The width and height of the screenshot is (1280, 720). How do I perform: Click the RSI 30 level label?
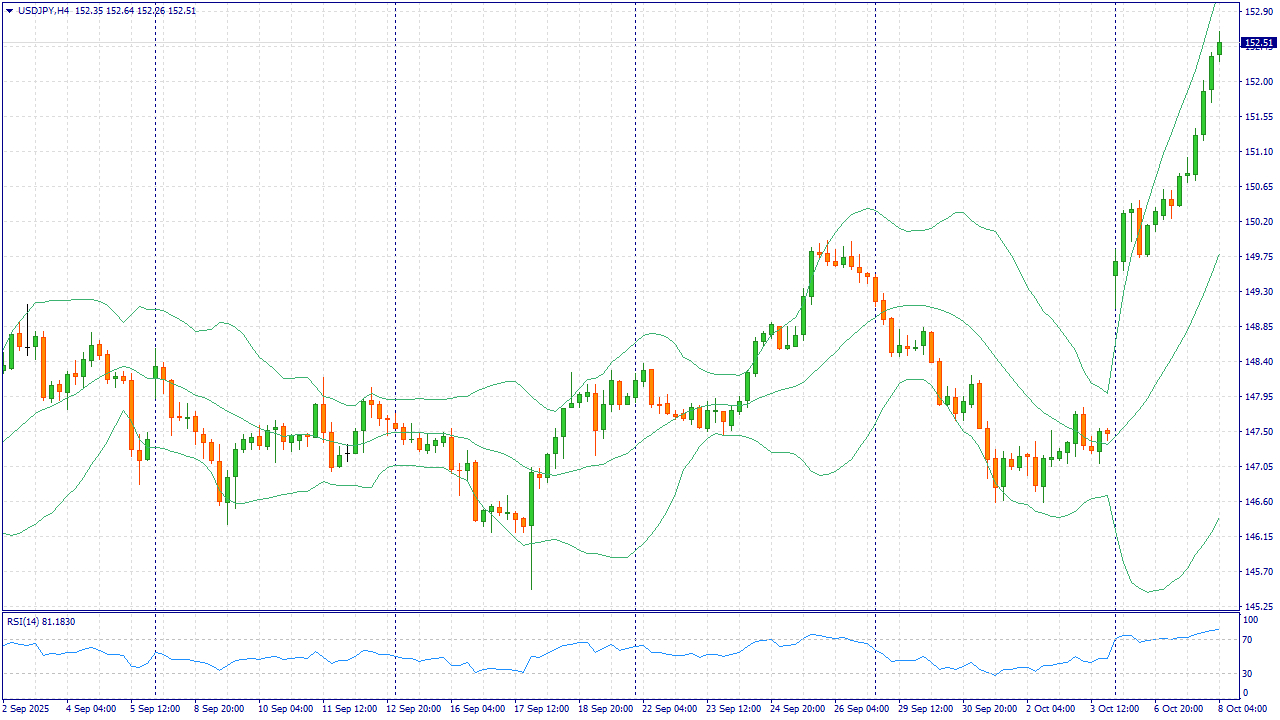pyautogui.click(x=1248, y=670)
